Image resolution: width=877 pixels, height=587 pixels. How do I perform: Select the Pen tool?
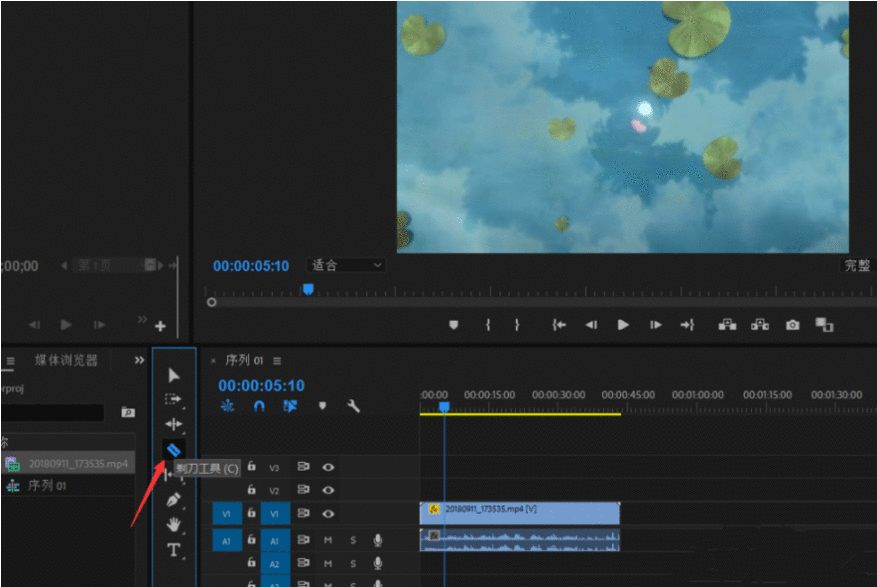pos(173,499)
